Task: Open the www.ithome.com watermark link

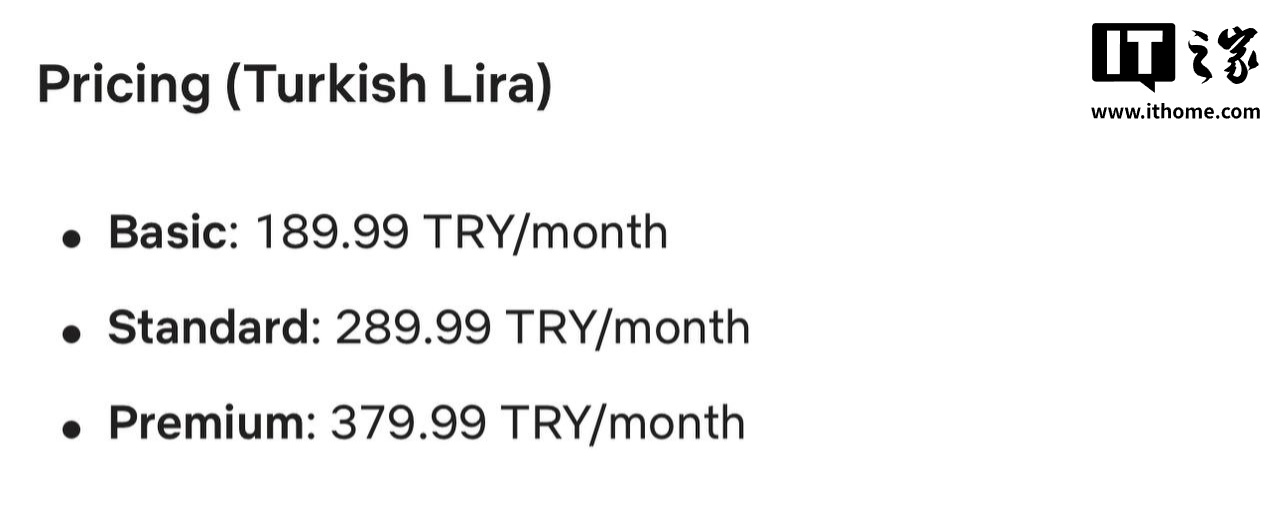Action: [x=1175, y=112]
